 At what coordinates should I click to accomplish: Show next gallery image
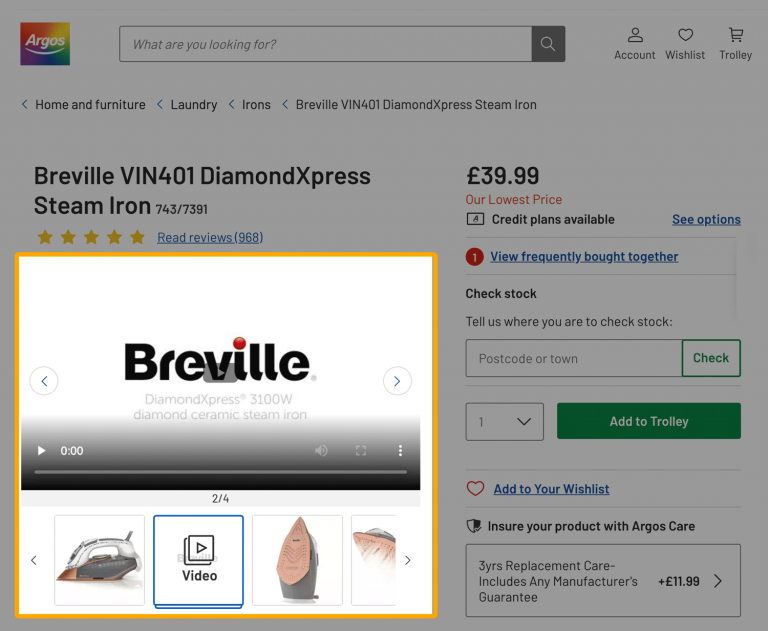397,381
